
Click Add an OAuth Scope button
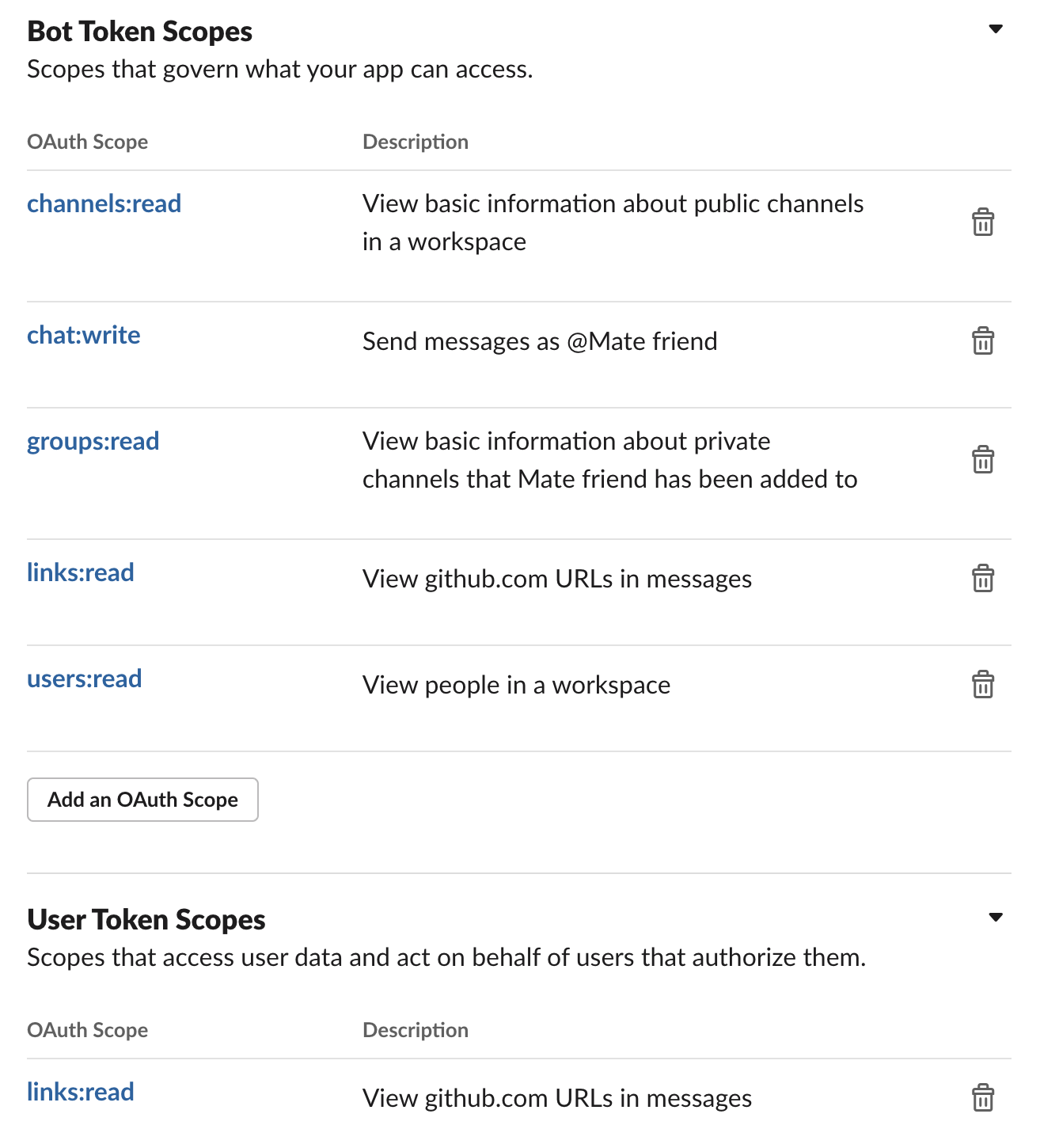click(142, 800)
